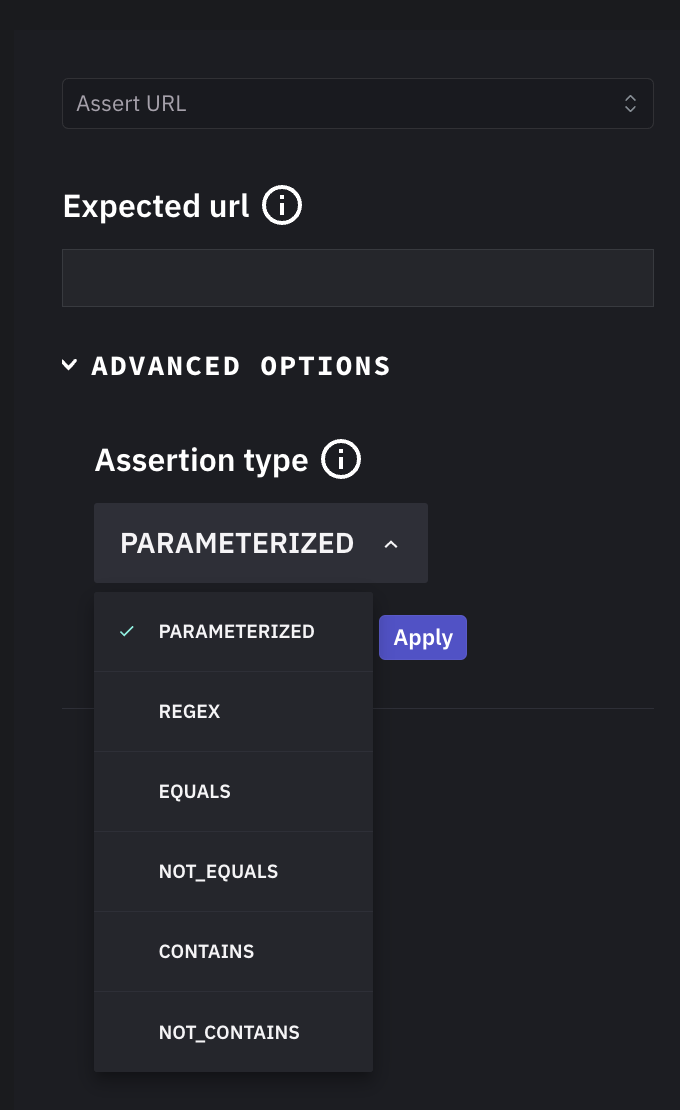This screenshot has height=1110, width=680.
Task: Click the ADVANCED OPTIONS heading text
Action: coord(240,366)
